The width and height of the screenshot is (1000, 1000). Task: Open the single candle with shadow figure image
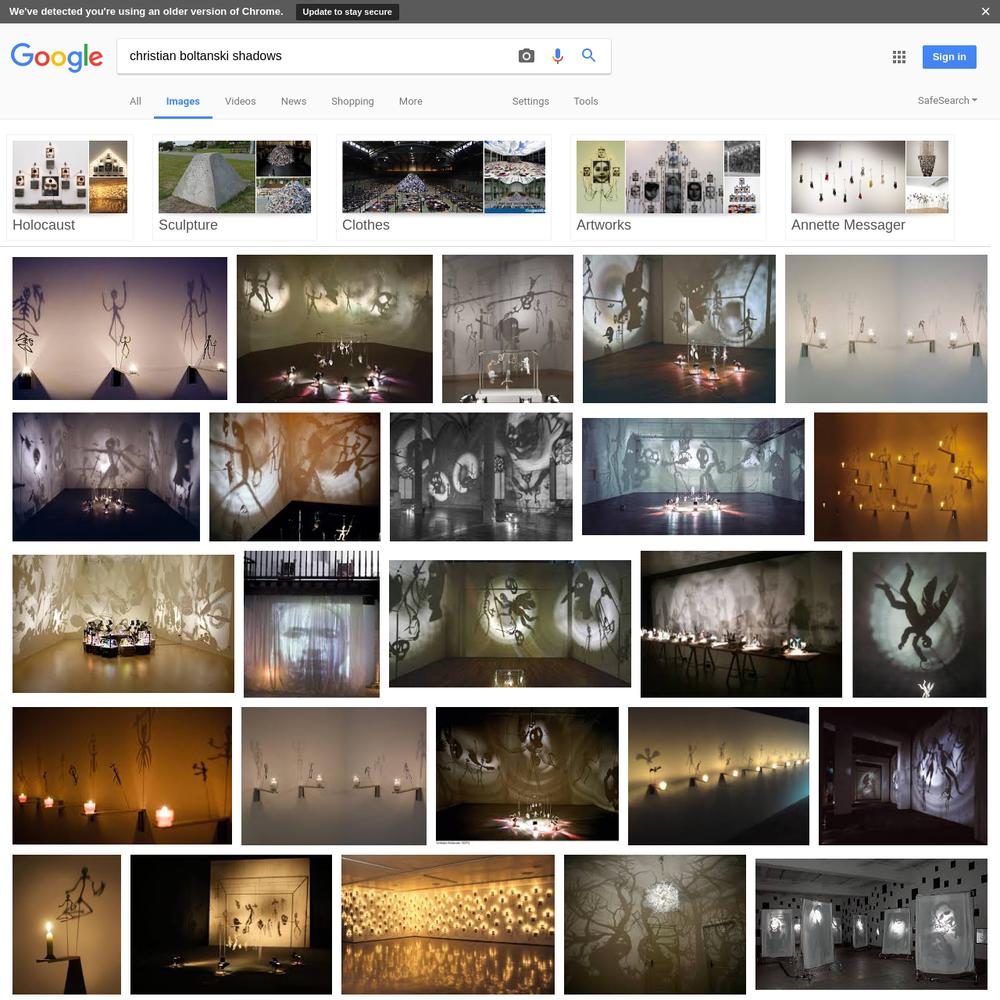point(66,924)
